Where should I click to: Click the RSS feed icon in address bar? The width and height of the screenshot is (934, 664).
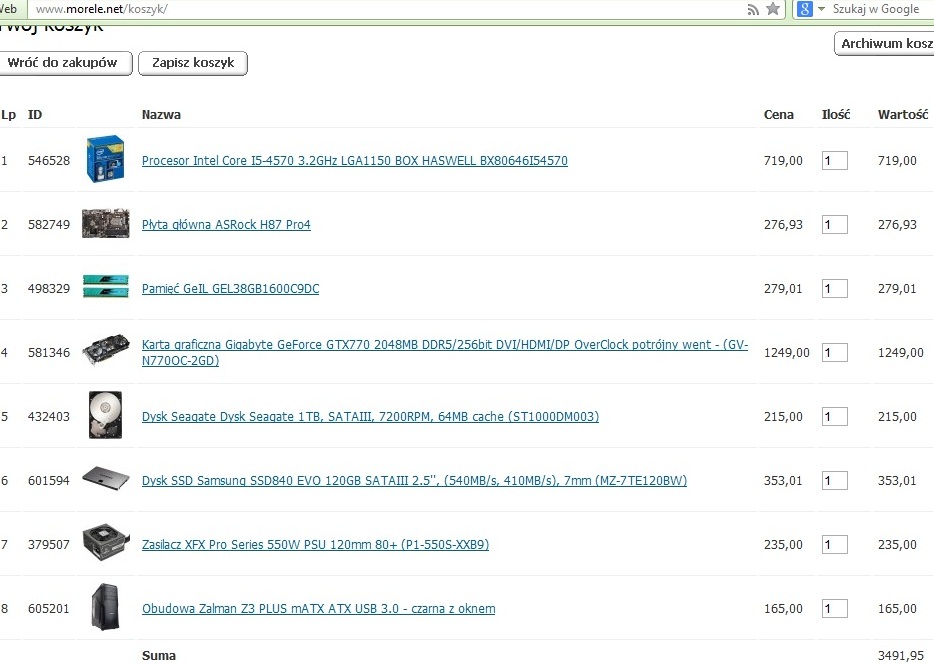[x=754, y=10]
